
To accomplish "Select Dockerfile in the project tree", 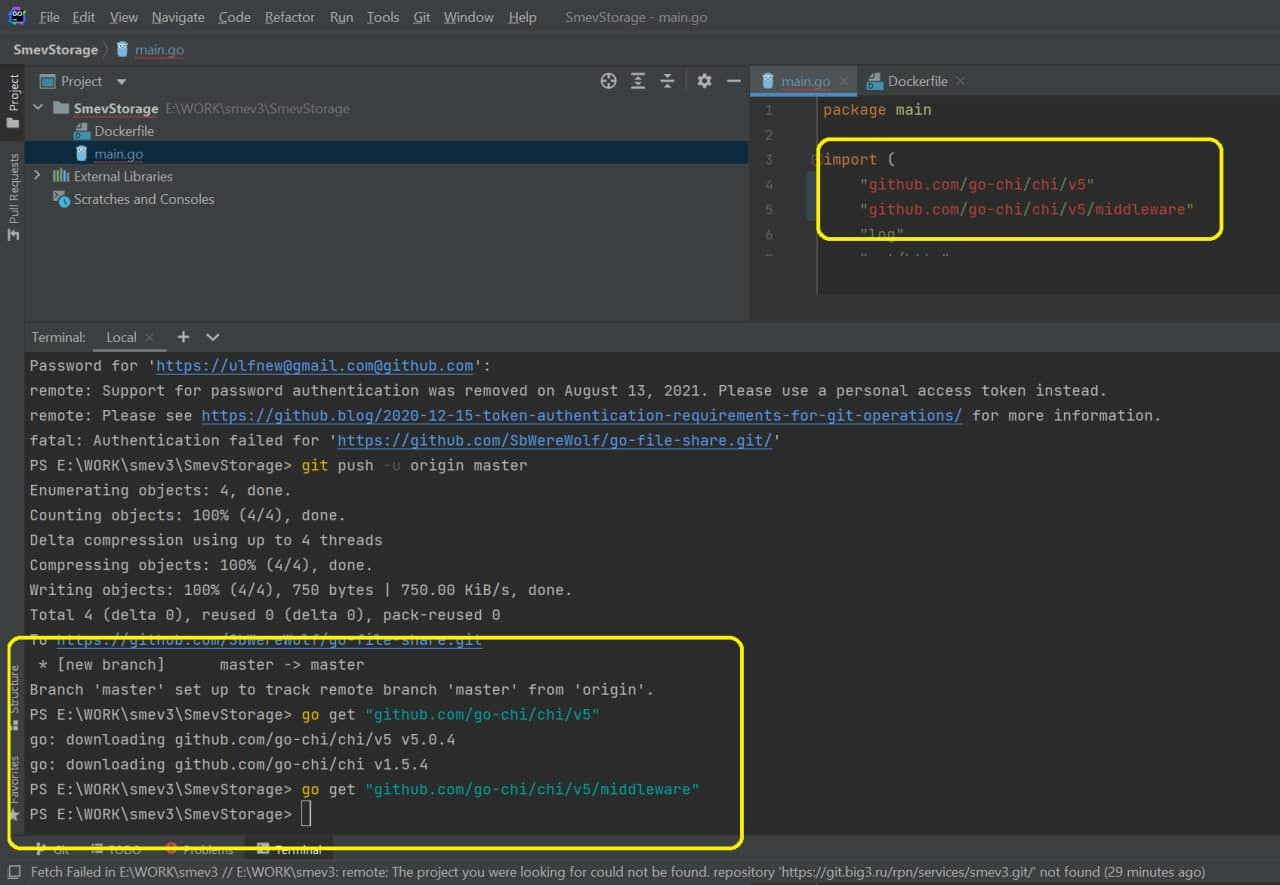I will [x=124, y=131].
